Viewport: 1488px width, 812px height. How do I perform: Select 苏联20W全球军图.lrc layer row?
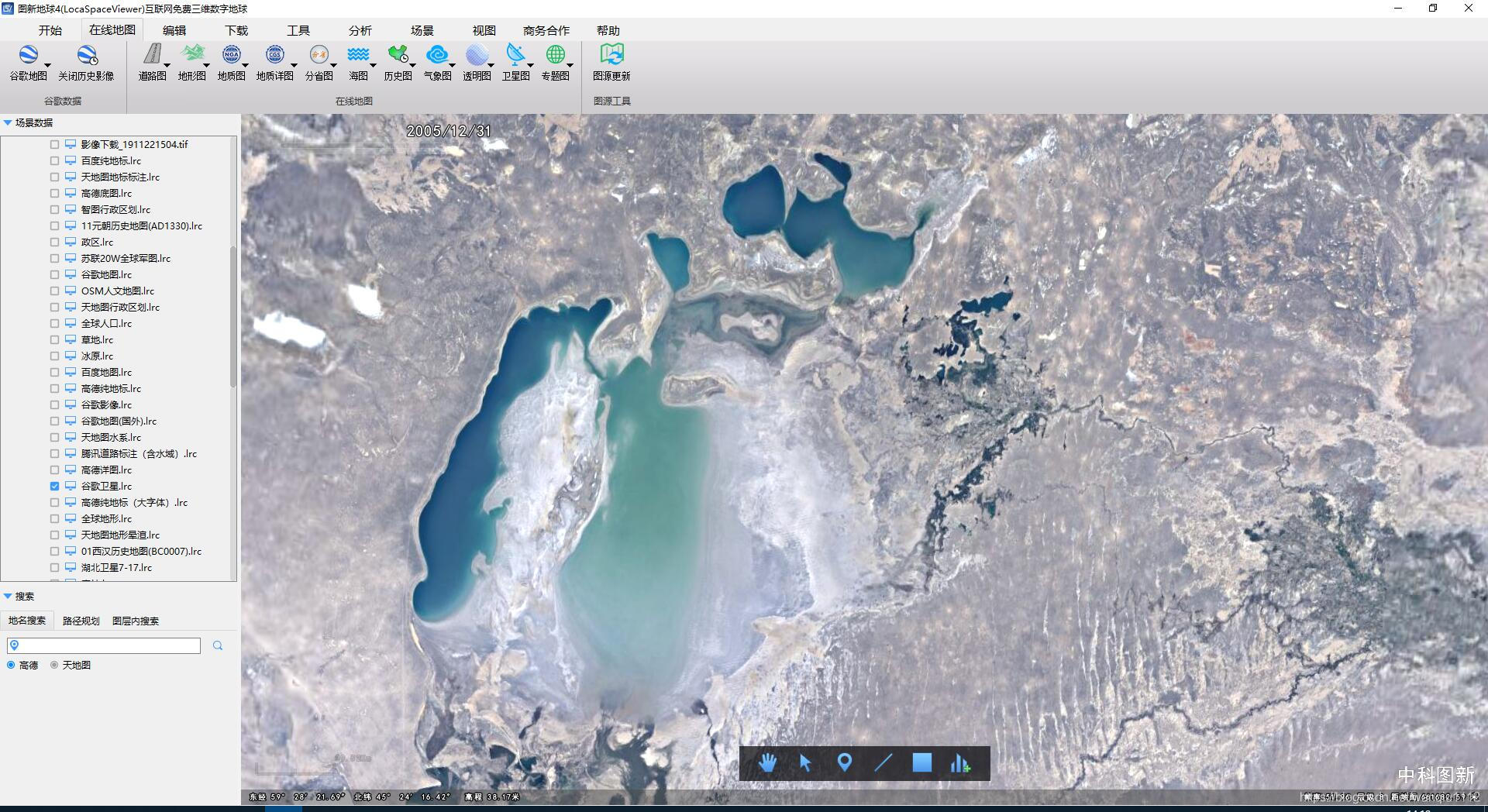pyautogui.click(x=126, y=258)
